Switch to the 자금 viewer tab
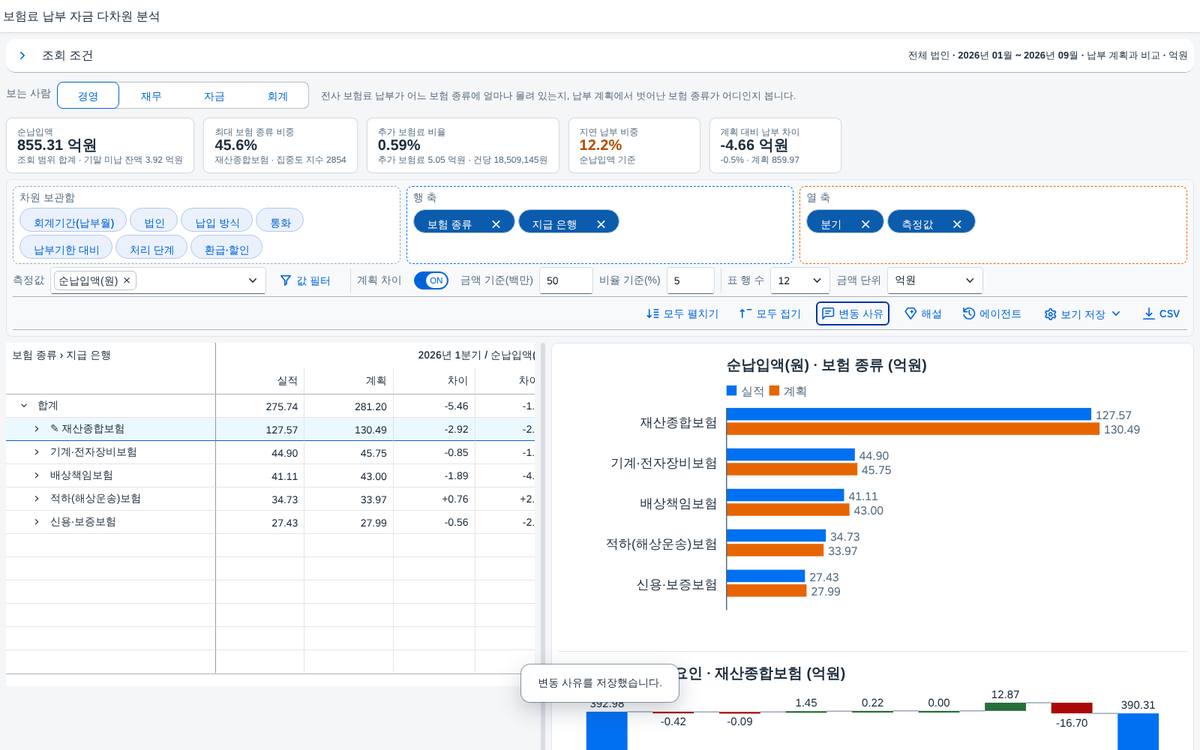 [214, 96]
